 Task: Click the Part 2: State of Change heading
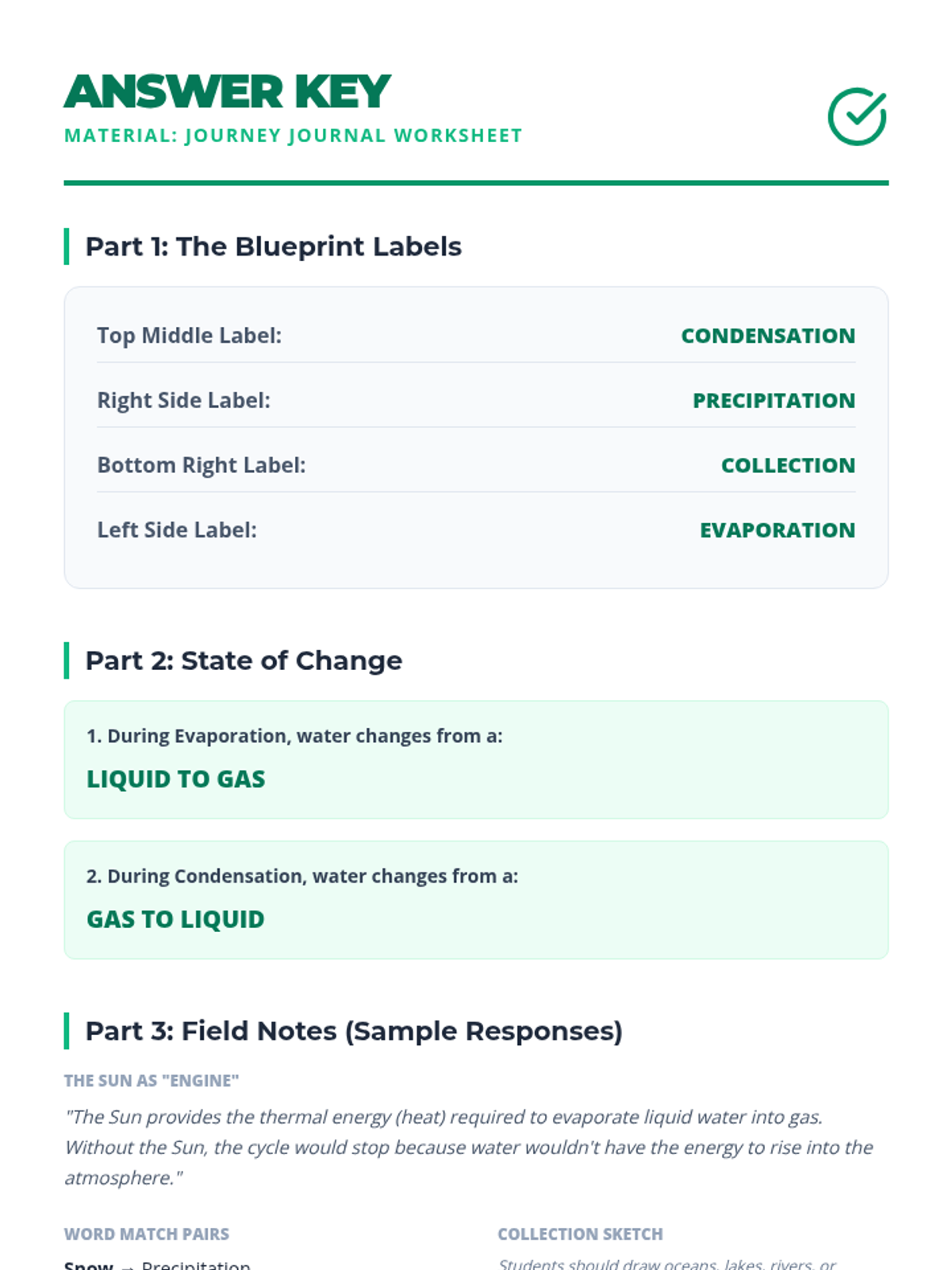pyautogui.click(x=244, y=660)
